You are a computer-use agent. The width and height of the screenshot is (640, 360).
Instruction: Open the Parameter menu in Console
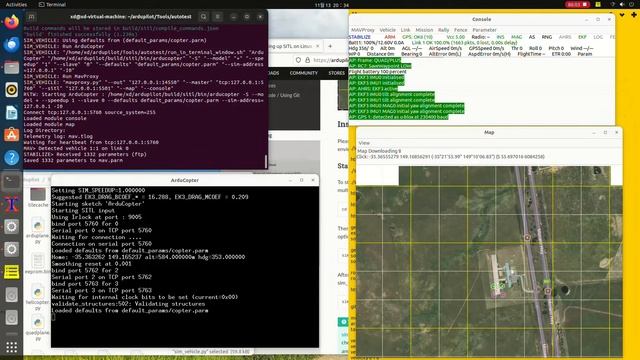pos(484,30)
